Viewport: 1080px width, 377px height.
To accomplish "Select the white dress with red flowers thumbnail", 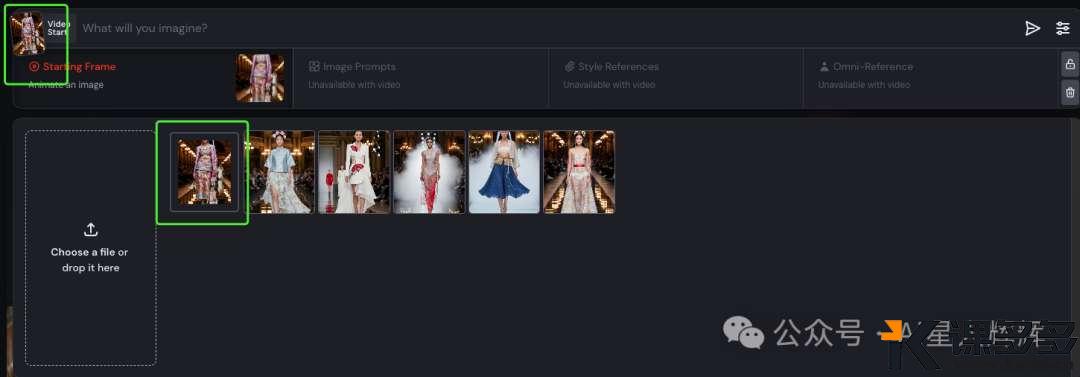I will 354,172.
